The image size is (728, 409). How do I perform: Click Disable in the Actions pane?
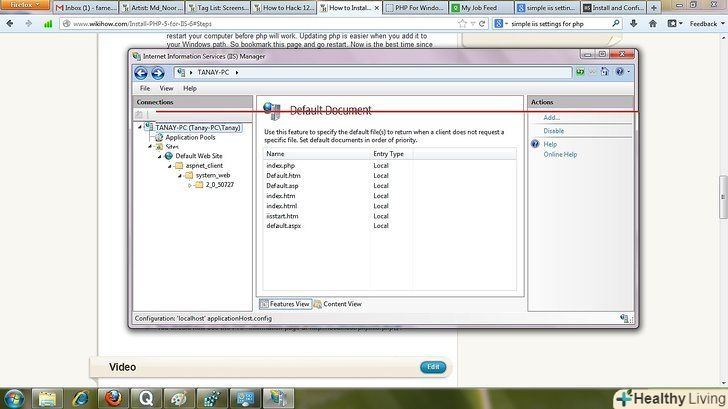point(553,131)
